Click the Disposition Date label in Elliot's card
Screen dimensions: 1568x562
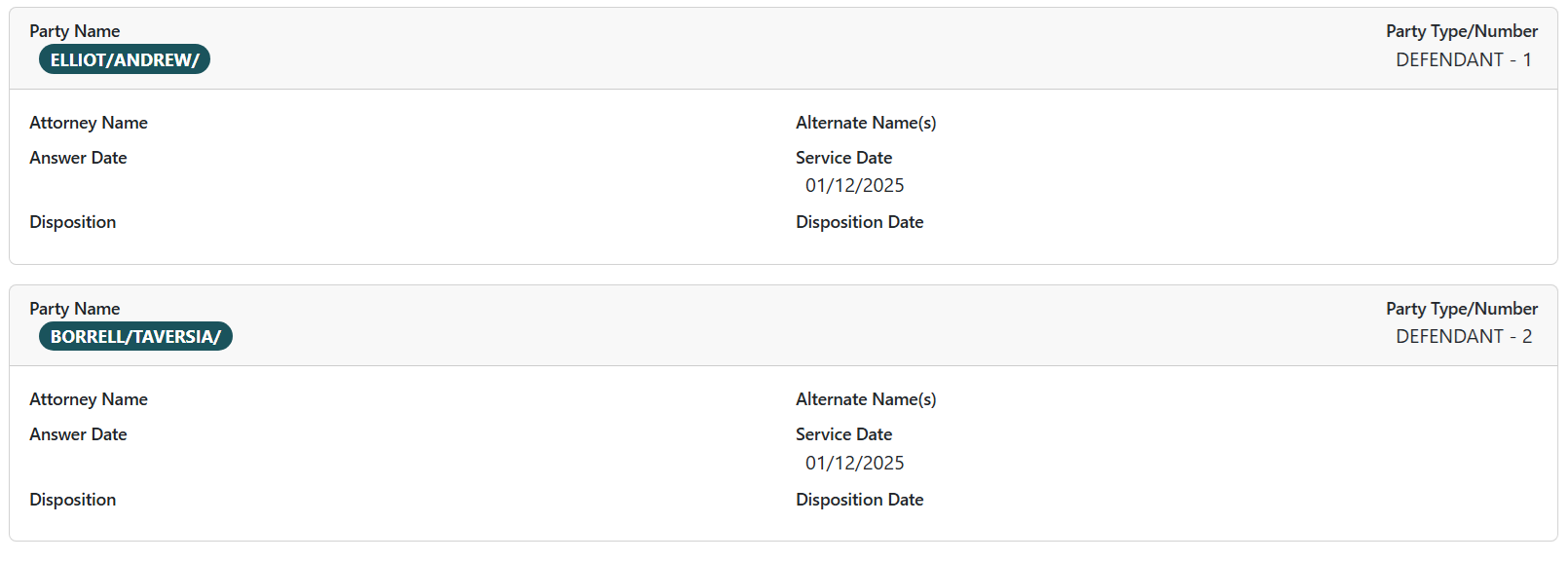(859, 222)
